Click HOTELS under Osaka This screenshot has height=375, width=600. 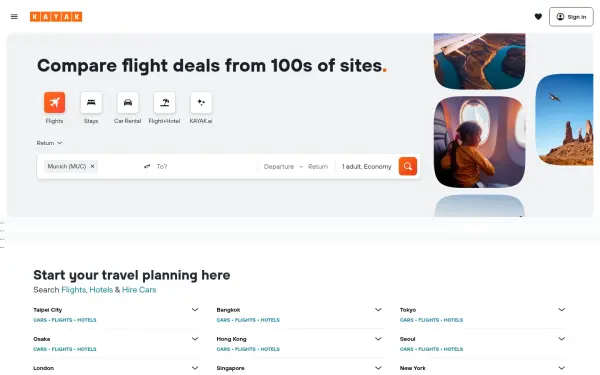[x=86, y=349]
